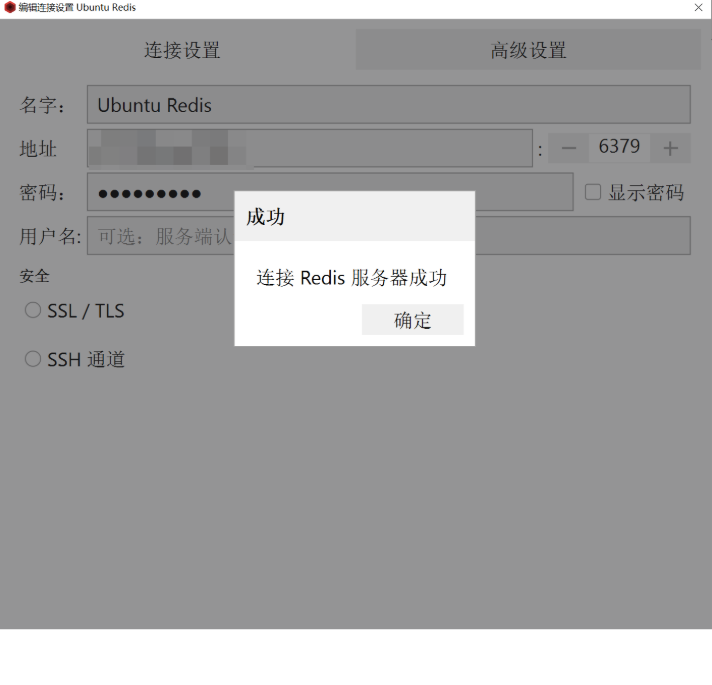Click the 密码 label next to password field
Viewport: 712px width, 685px height.
point(42,193)
